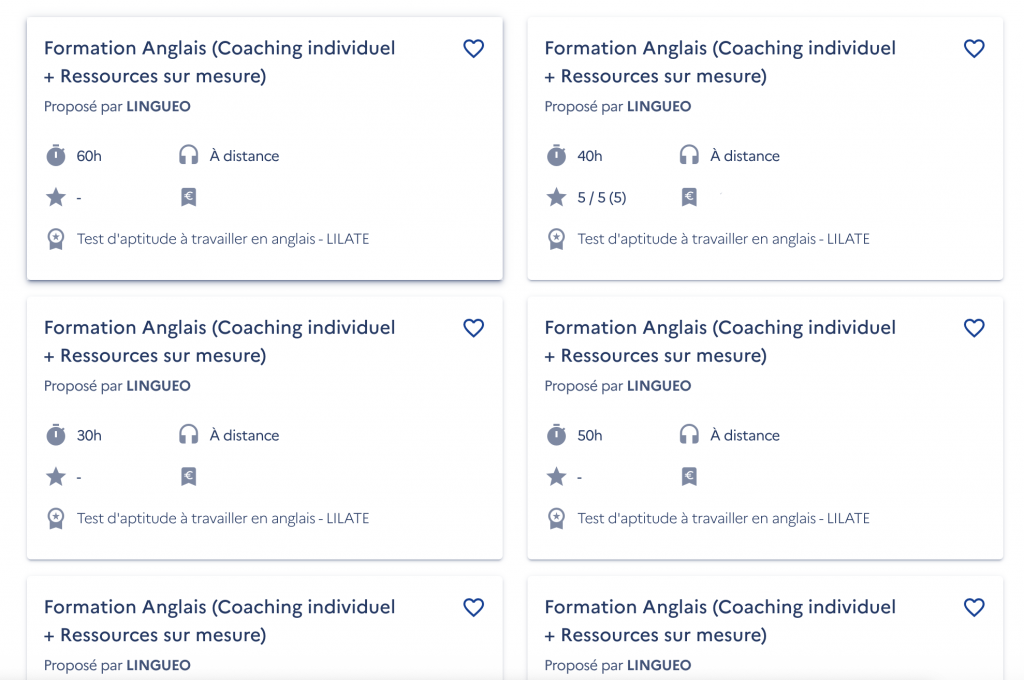Screen dimensions: 1024x680
Task: Click the headphones icon in the 40h card
Action: 689,155
